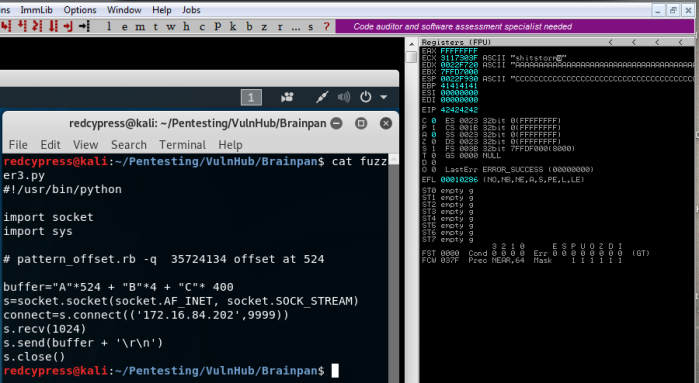Open Patches window with 'P' button

click(x=218, y=26)
